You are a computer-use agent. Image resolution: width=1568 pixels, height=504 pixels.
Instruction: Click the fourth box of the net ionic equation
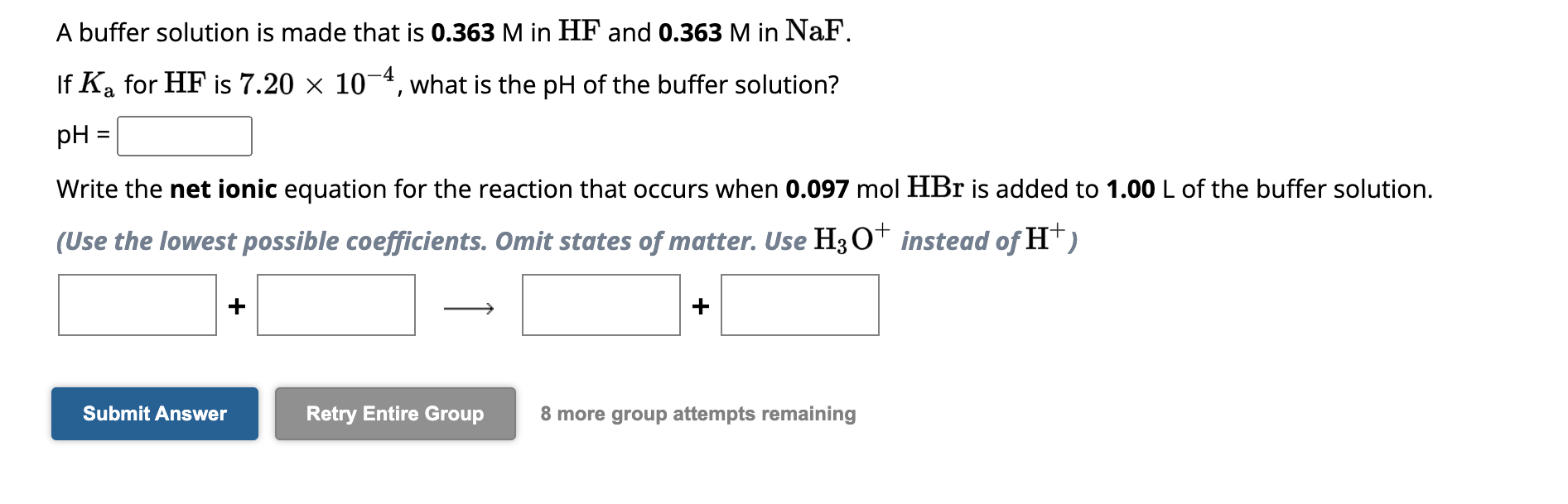[x=800, y=305]
